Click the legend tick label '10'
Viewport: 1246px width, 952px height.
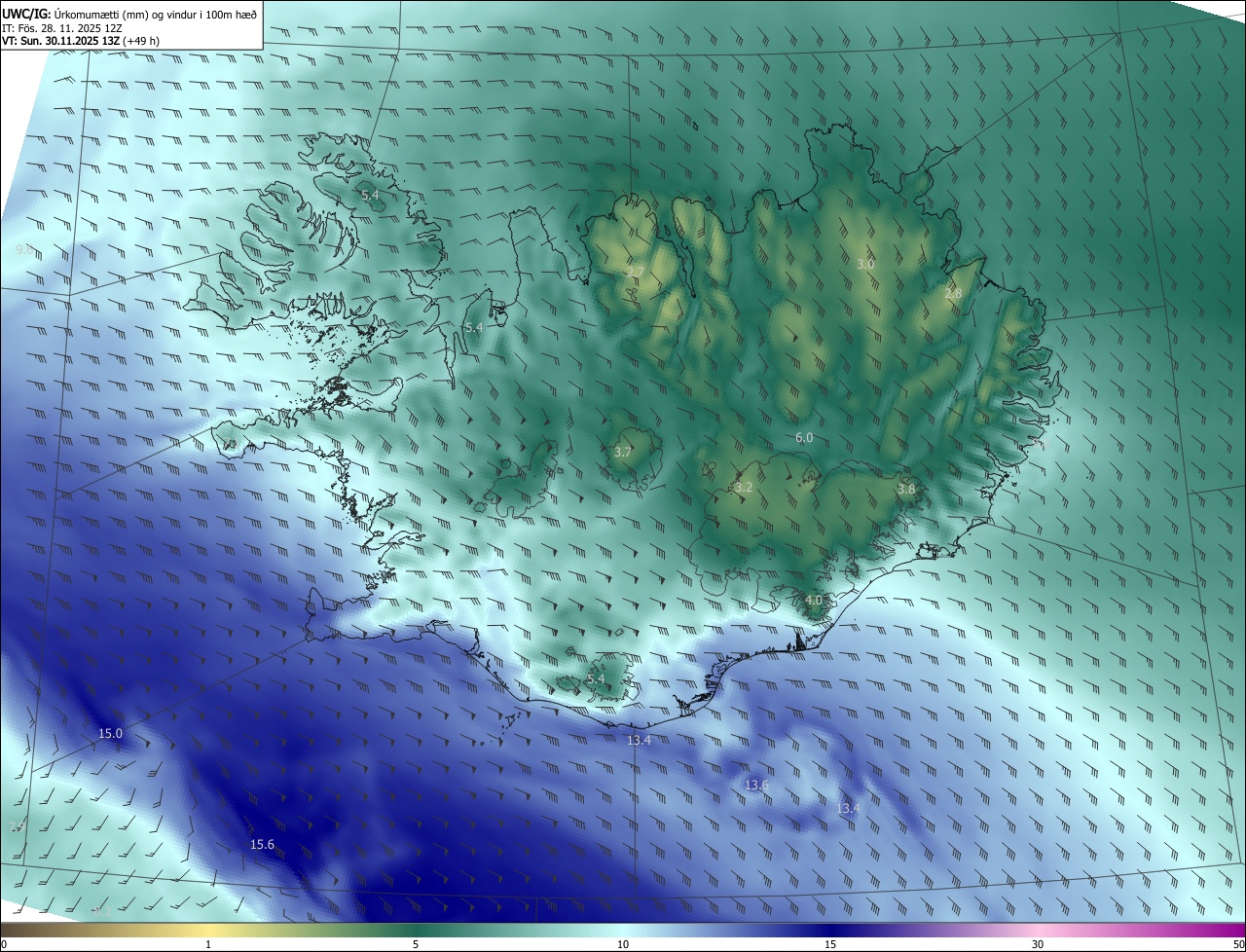click(623, 944)
